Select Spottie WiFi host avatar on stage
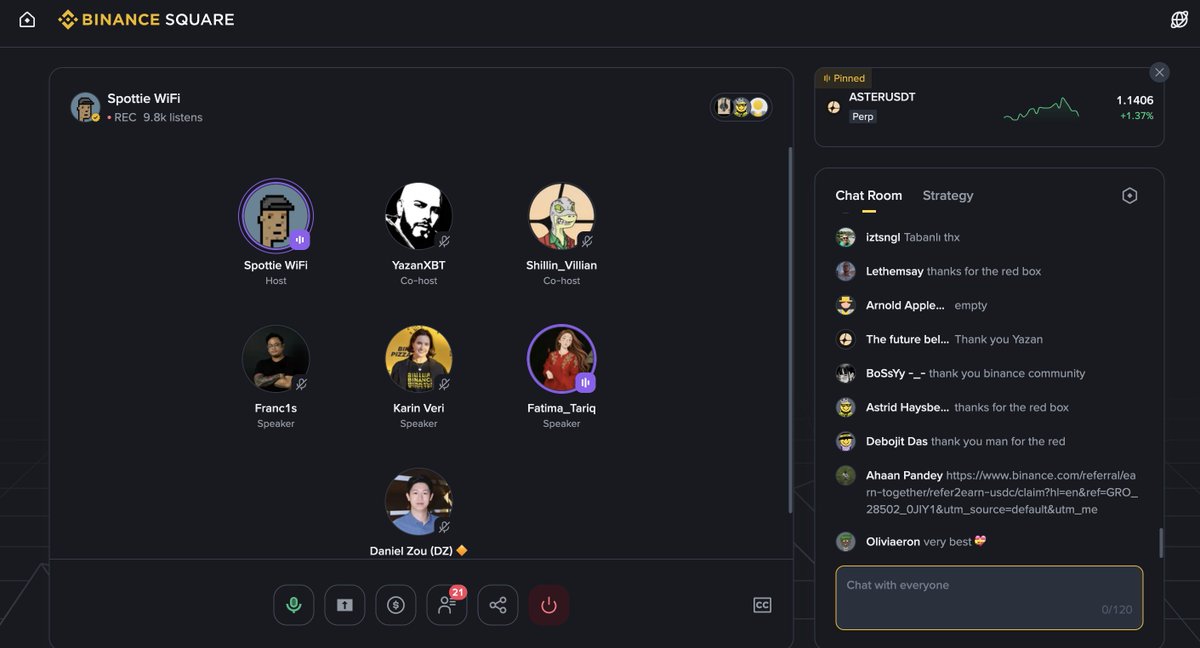The image size is (1200, 648). coord(276,216)
